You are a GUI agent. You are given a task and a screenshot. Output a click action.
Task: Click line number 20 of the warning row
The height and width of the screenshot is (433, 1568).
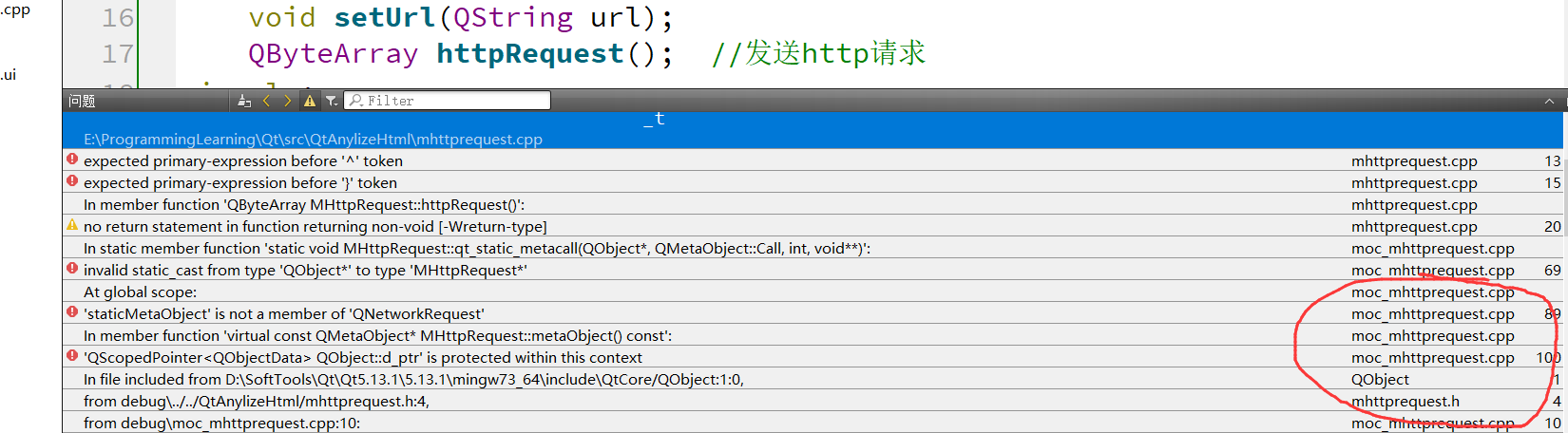point(1553,227)
